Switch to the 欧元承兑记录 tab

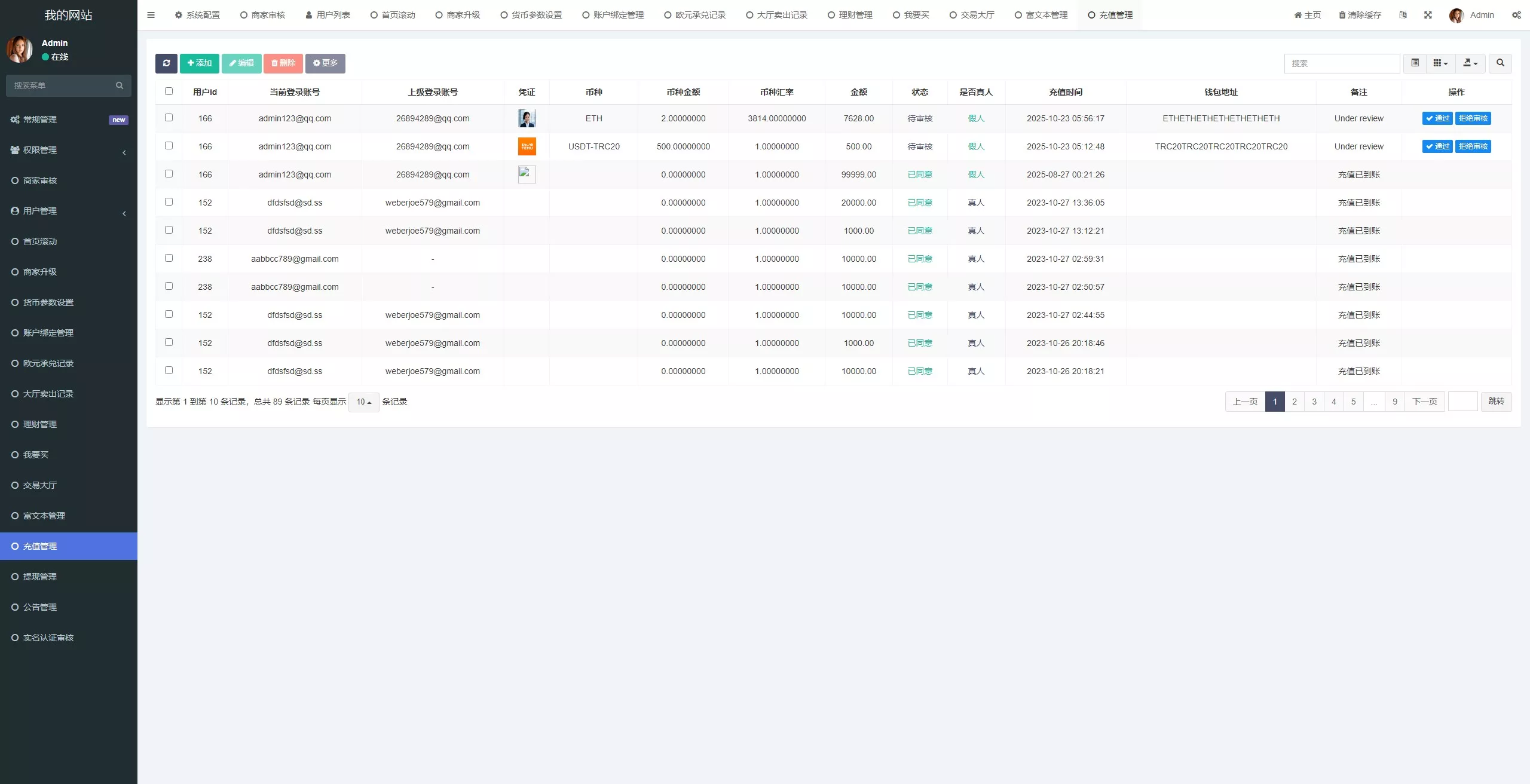(x=695, y=15)
